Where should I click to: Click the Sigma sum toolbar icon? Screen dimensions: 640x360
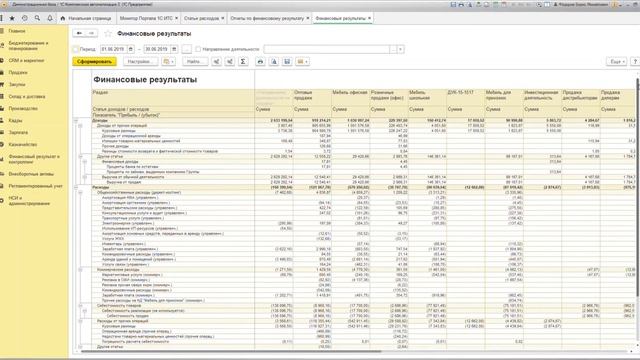click(x=243, y=62)
